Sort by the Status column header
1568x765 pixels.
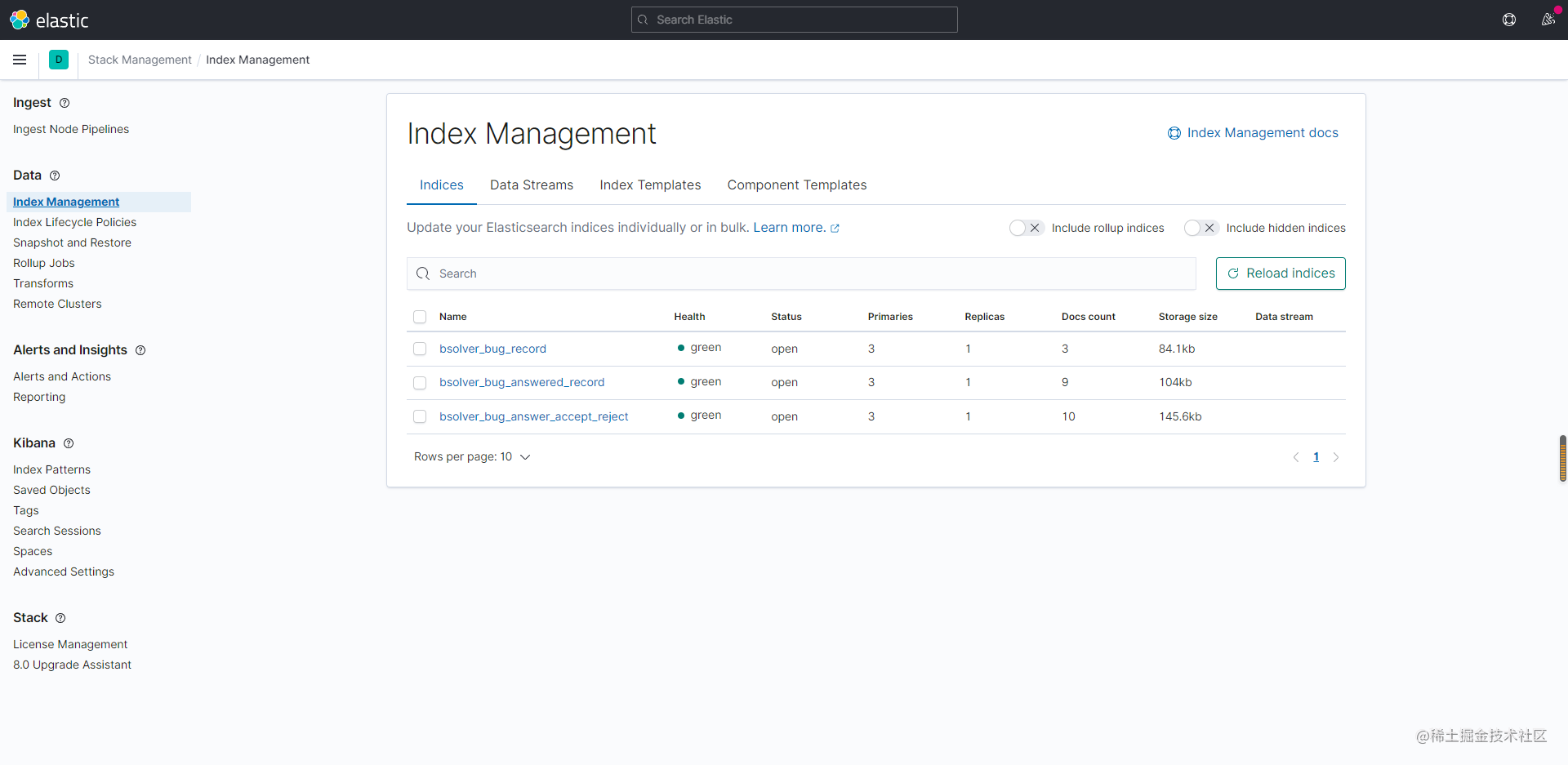786,317
